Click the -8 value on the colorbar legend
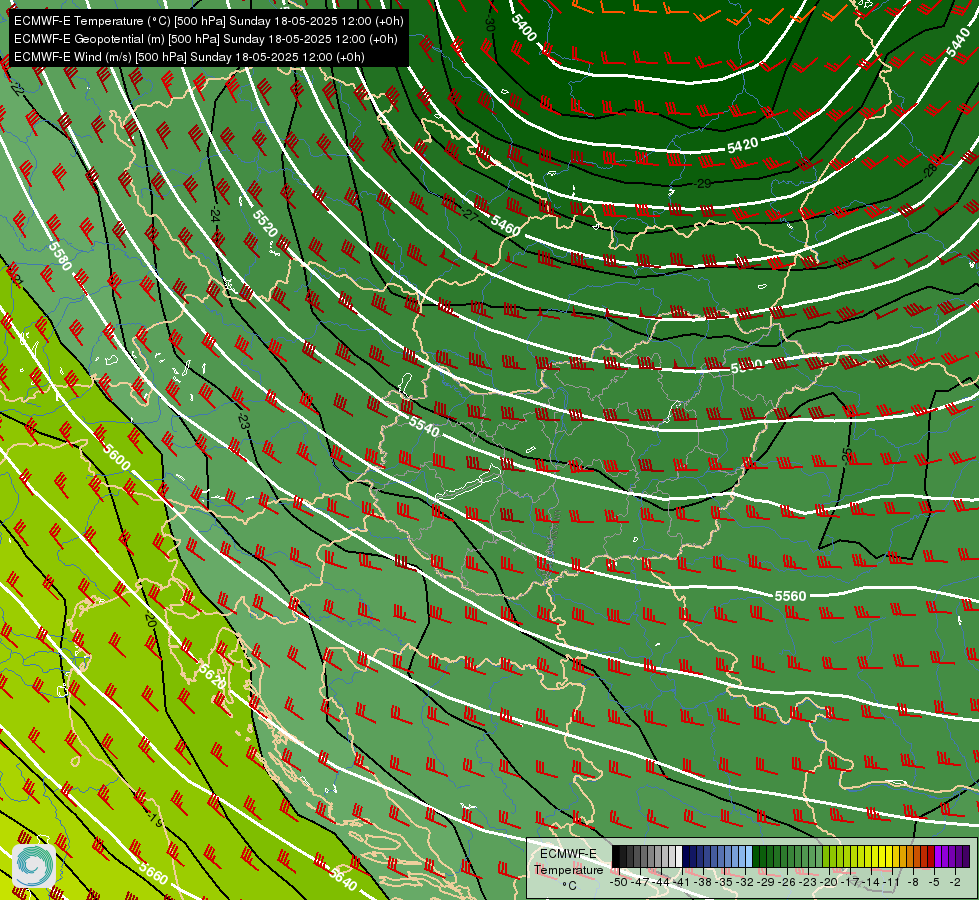 [x=913, y=882]
